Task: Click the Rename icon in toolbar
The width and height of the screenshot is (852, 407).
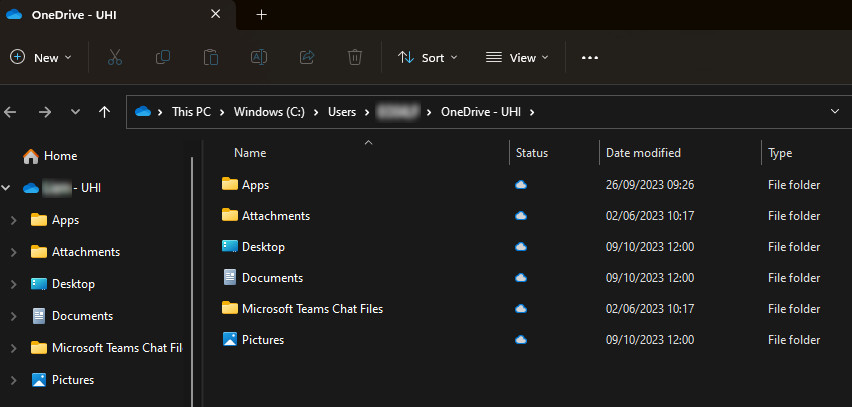Action: [x=258, y=58]
